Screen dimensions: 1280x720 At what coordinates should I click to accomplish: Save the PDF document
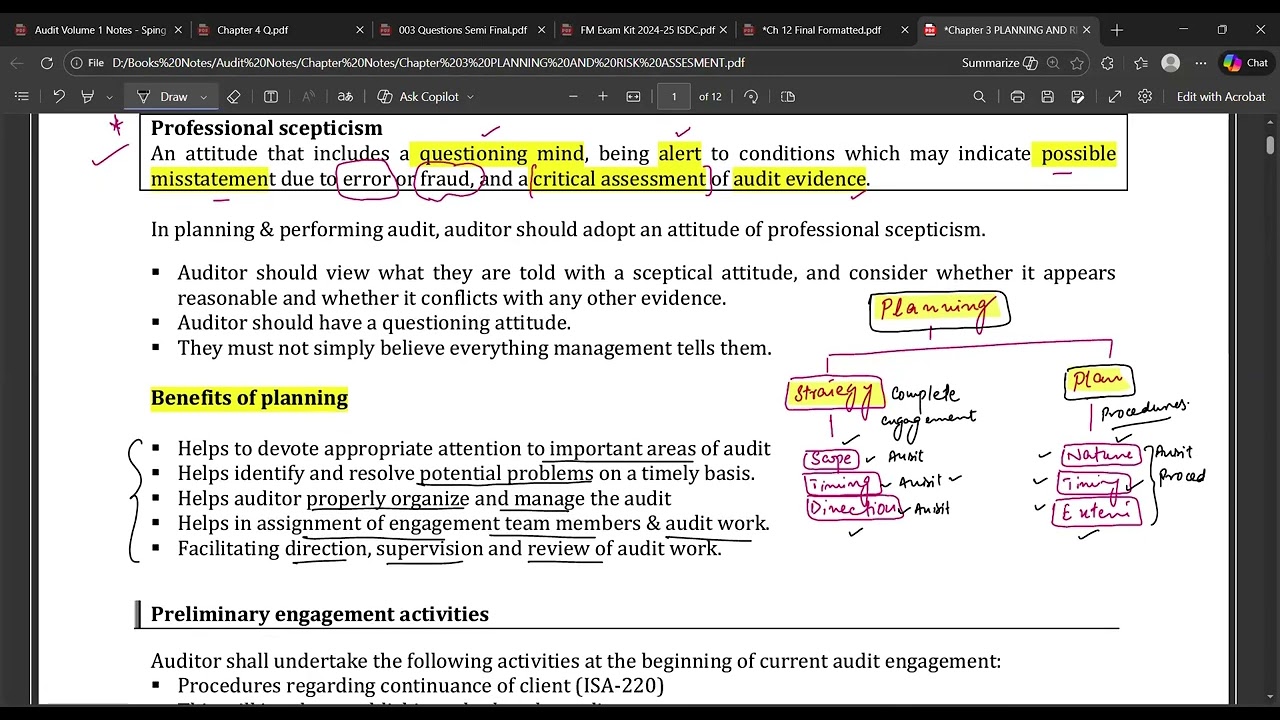point(1047,96)
